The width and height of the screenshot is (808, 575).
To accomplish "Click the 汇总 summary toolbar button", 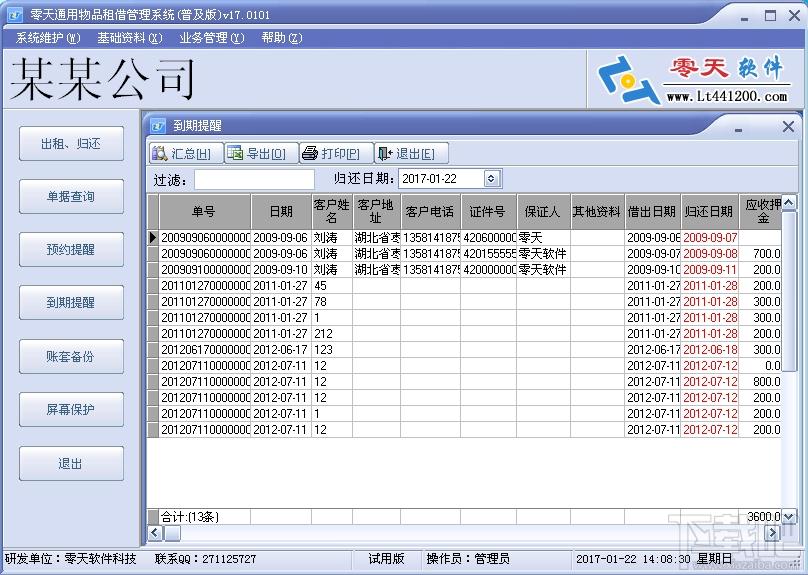I will click(181, 153).
